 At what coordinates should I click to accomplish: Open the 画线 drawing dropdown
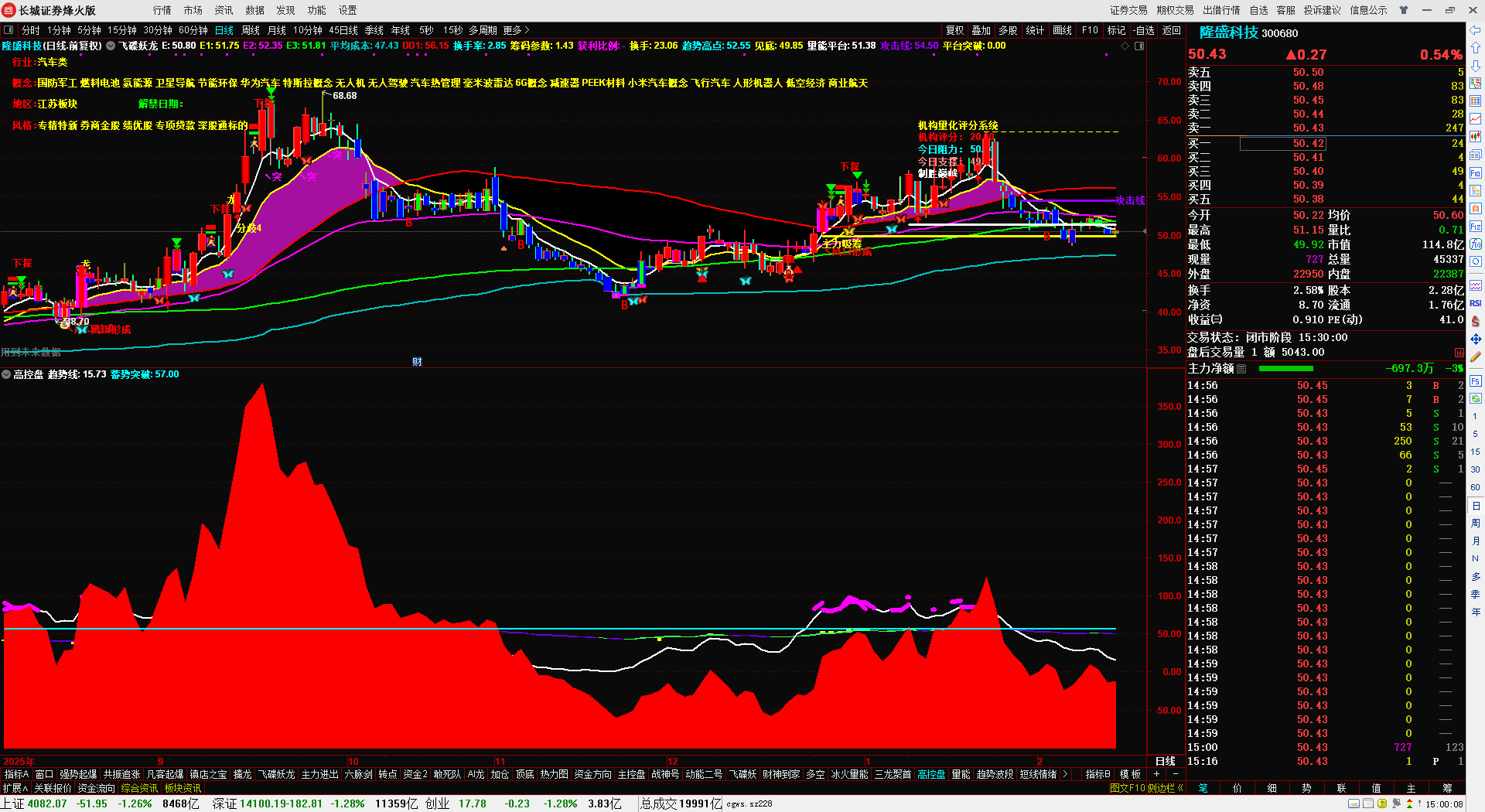pyautogui.click(x=1063, y=30)
